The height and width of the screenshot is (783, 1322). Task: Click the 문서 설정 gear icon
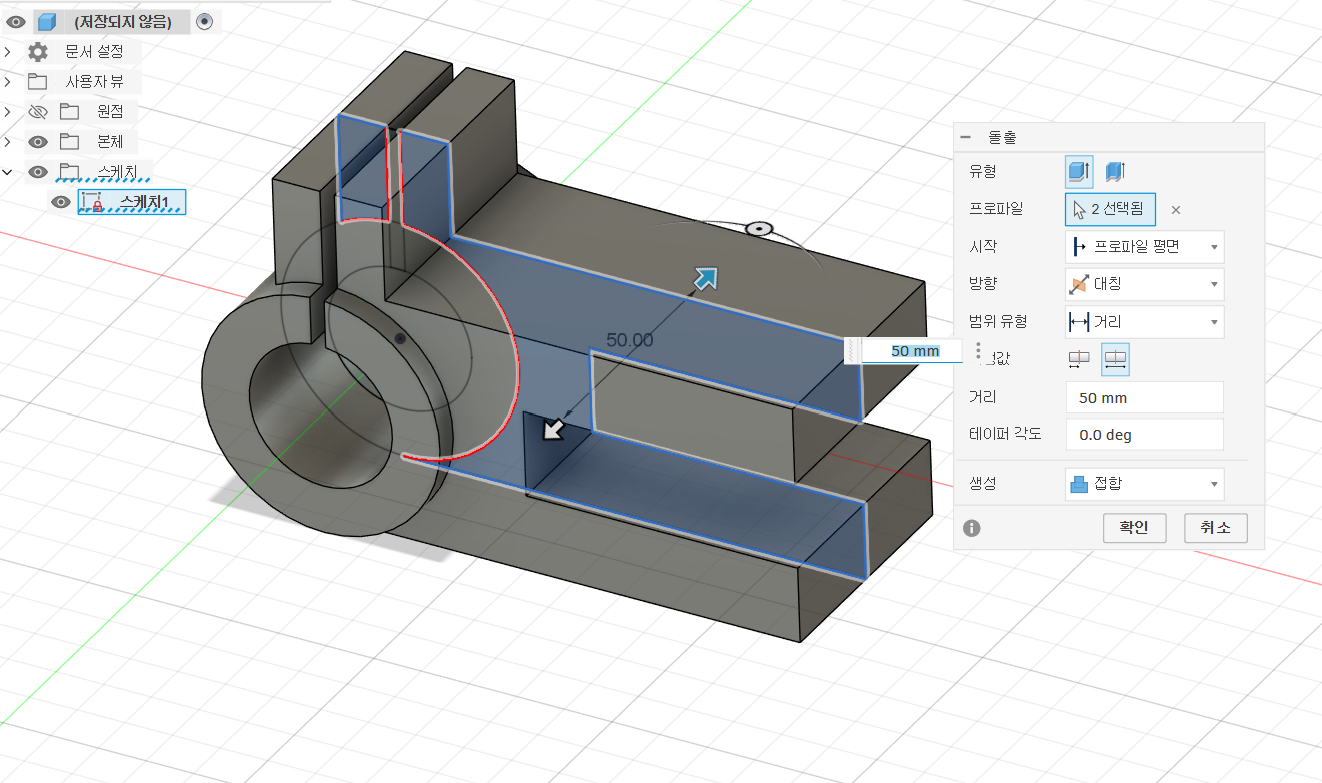click(38, 52)
